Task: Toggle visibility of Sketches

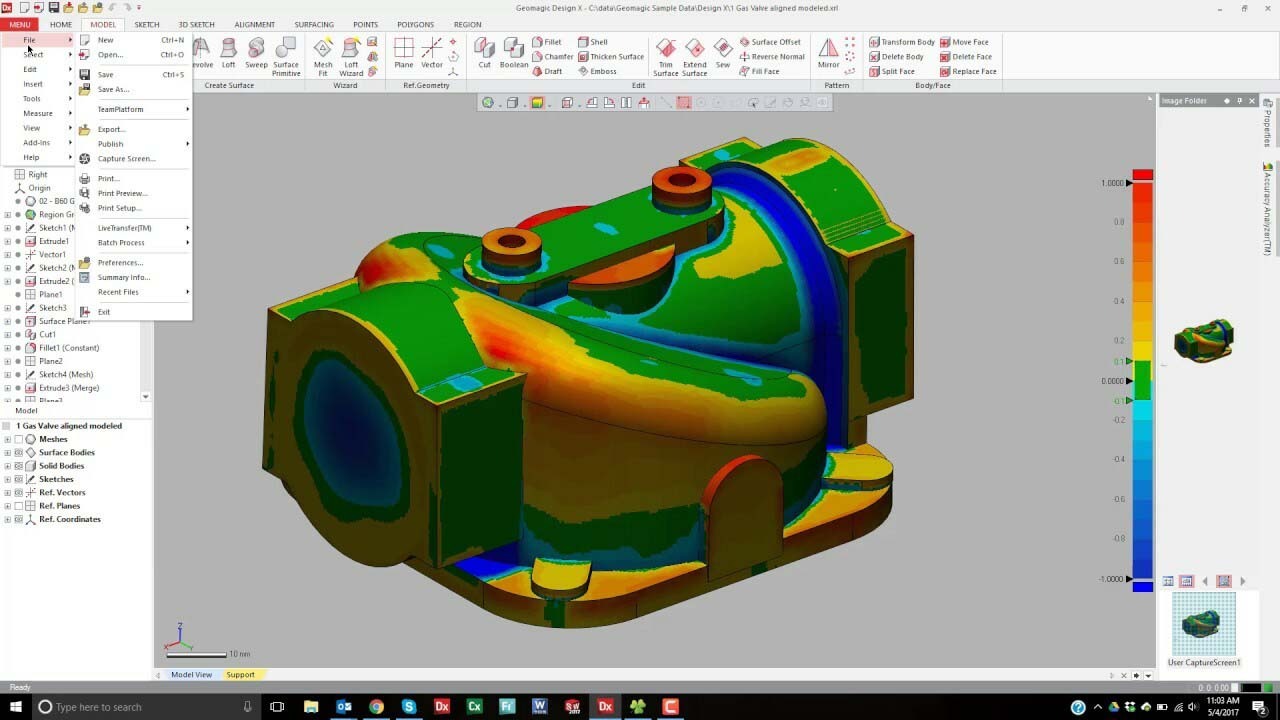Action: click(18, 479)
